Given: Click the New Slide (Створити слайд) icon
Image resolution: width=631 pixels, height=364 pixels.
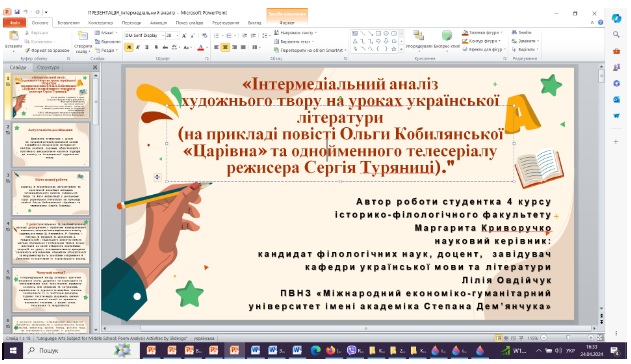Looking at the screenshot, I should point(82,36).
